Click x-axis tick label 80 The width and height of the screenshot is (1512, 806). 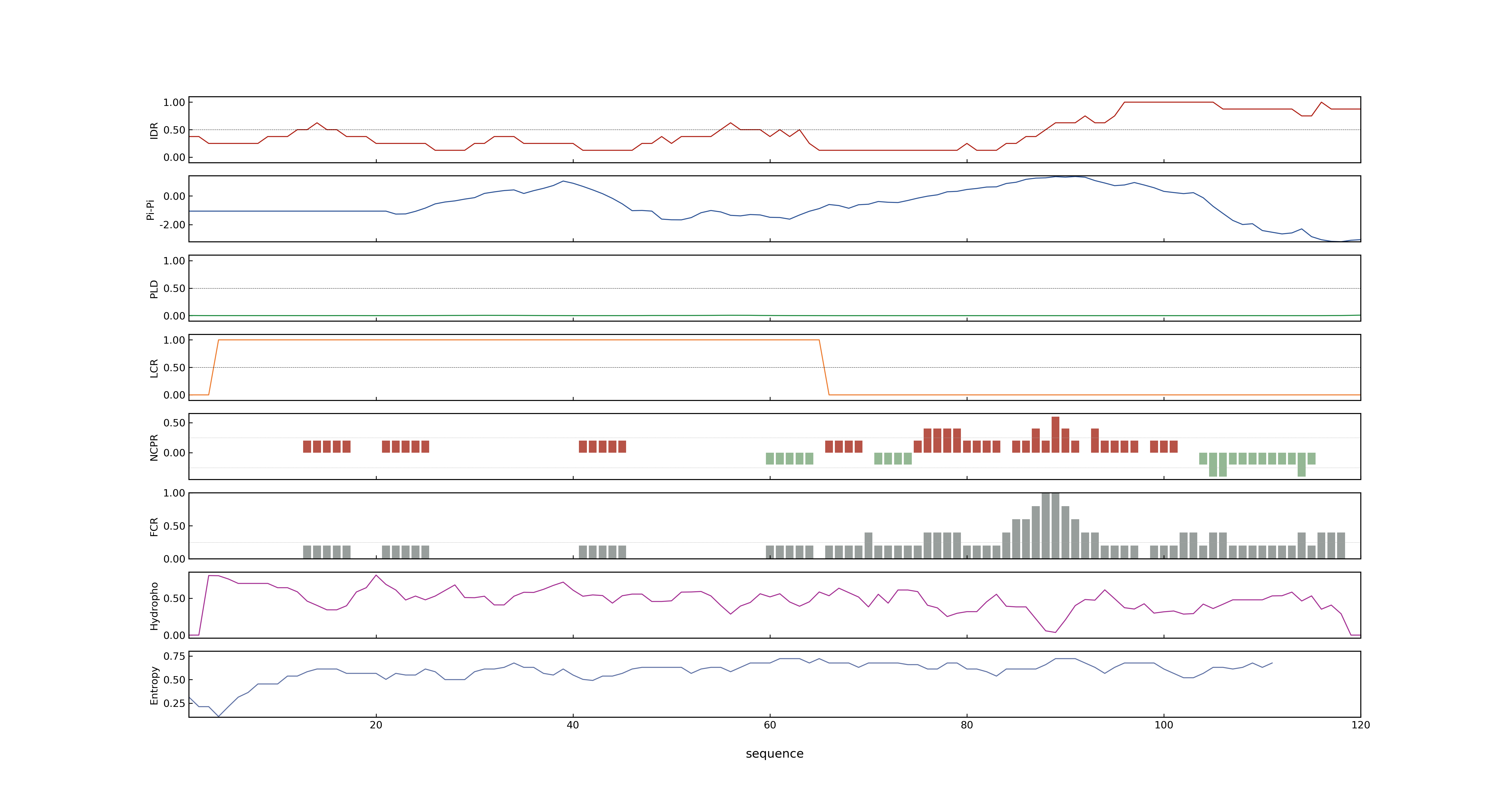[x=967, y=725]
